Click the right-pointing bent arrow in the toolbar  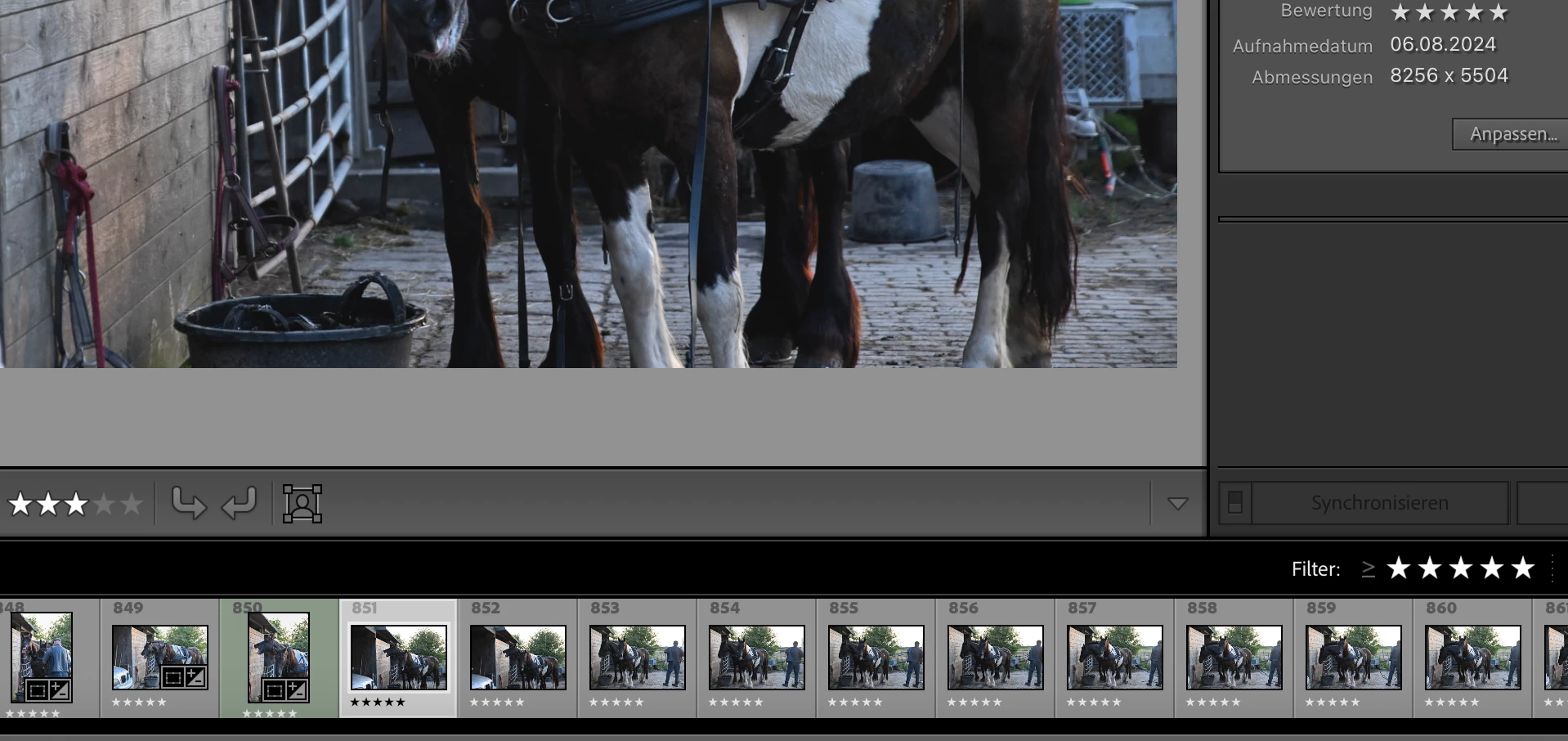click(x=188, y=503)
